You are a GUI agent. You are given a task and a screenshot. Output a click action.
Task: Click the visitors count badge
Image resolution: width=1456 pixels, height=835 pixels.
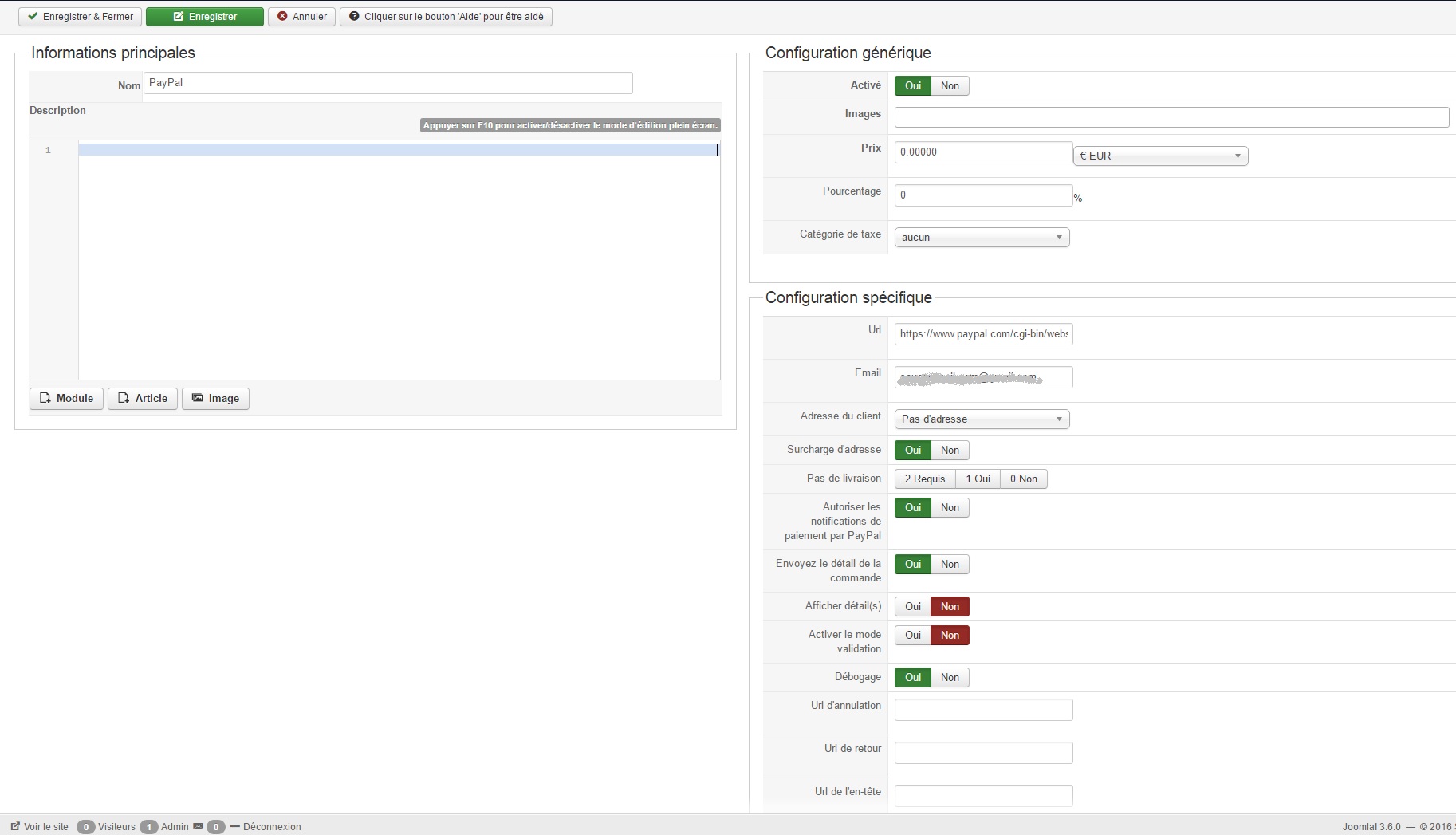click(x=86, y=827)
